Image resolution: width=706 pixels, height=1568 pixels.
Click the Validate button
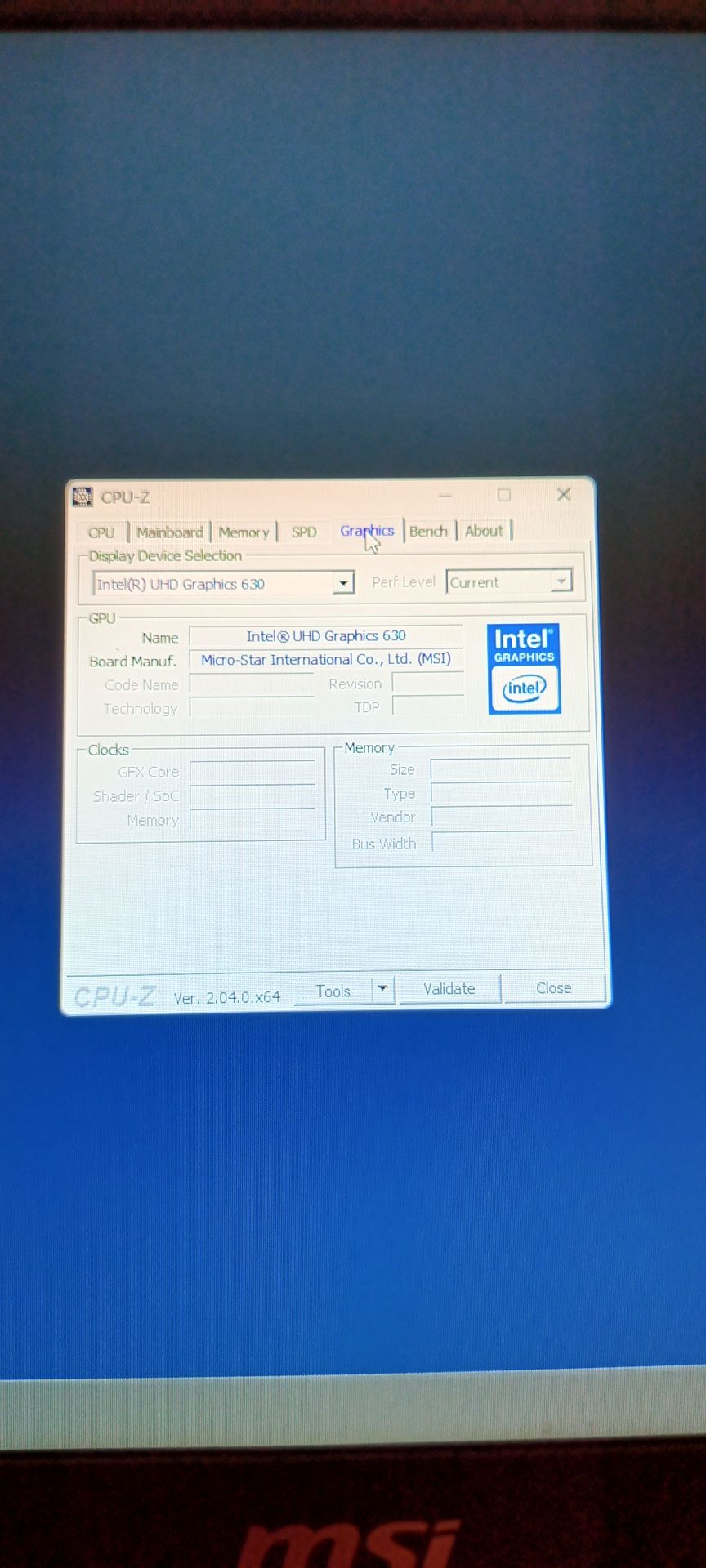(x=449, y=988)
